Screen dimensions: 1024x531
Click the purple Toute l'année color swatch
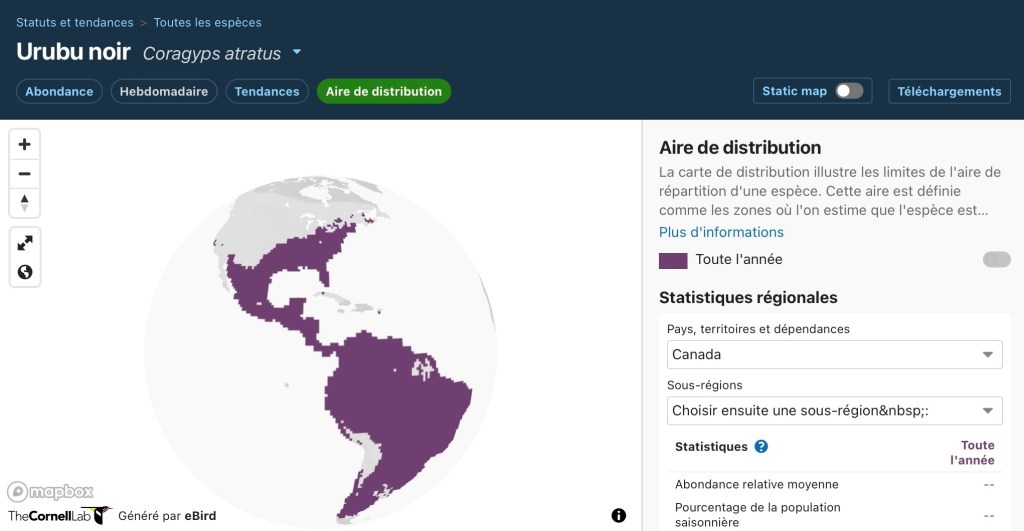(x=673, y=260)
